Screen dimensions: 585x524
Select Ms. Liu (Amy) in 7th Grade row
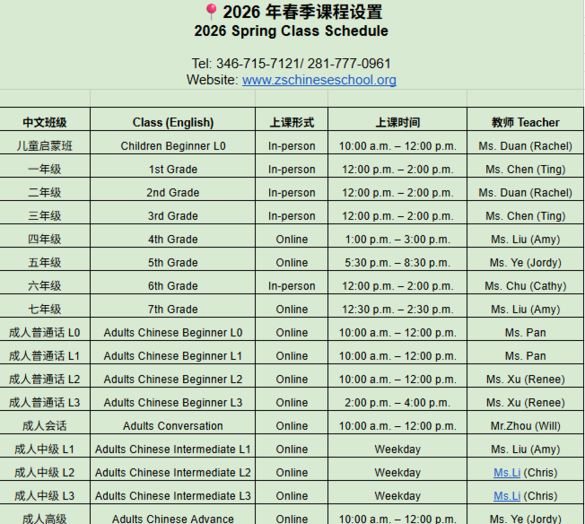tap(525, 306)
